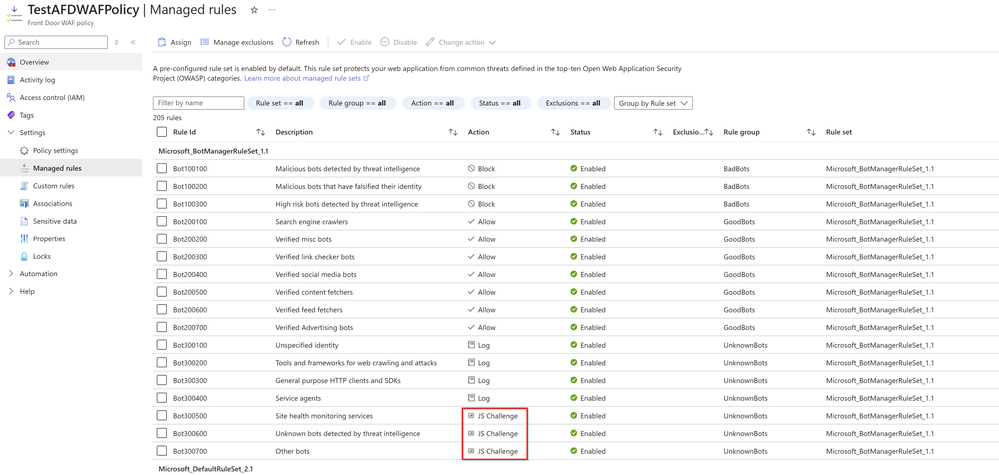Click the Microsoft_BotManagerRuleSet_1.1 group header

[213, 152]
